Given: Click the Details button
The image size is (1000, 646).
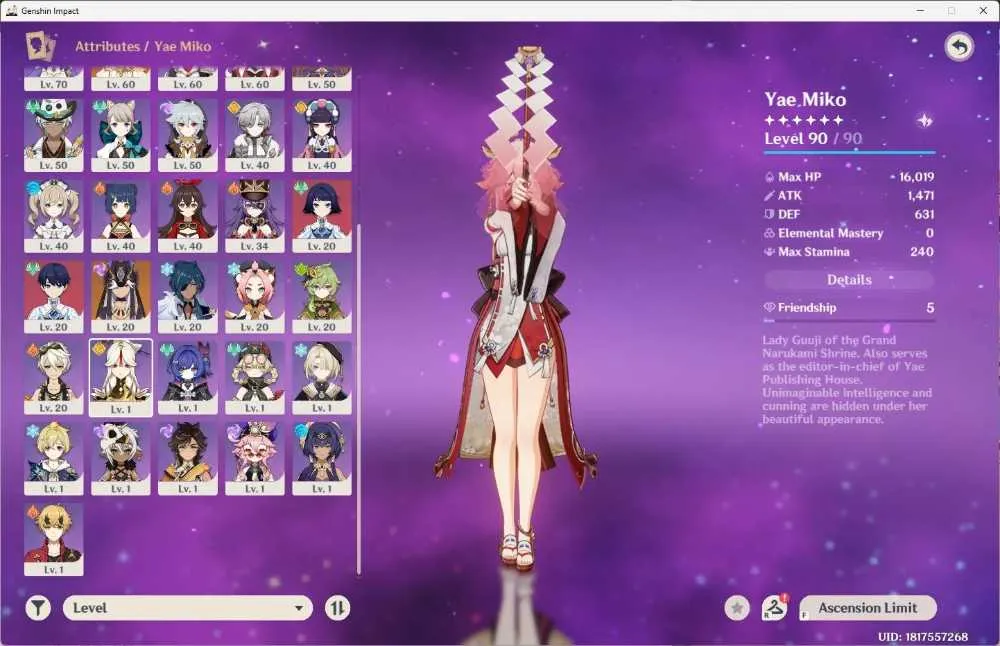Looking at the screenshot, I should [x=849, y=279].
